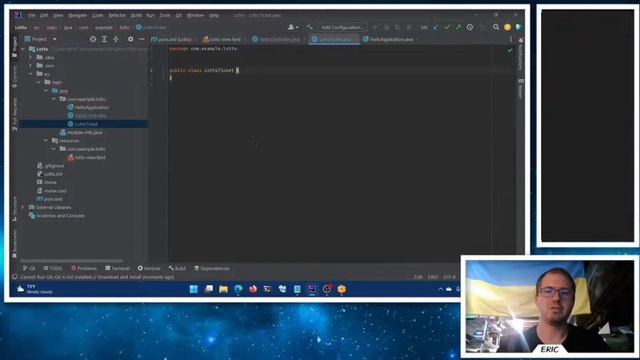Open the Git history clock icon

(x=470, y=27)
